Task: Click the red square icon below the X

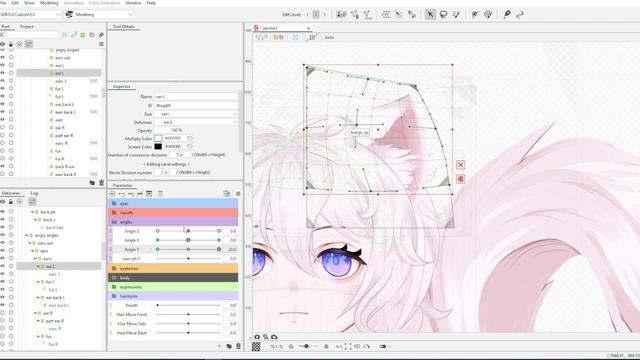Action: click(460, 179)
